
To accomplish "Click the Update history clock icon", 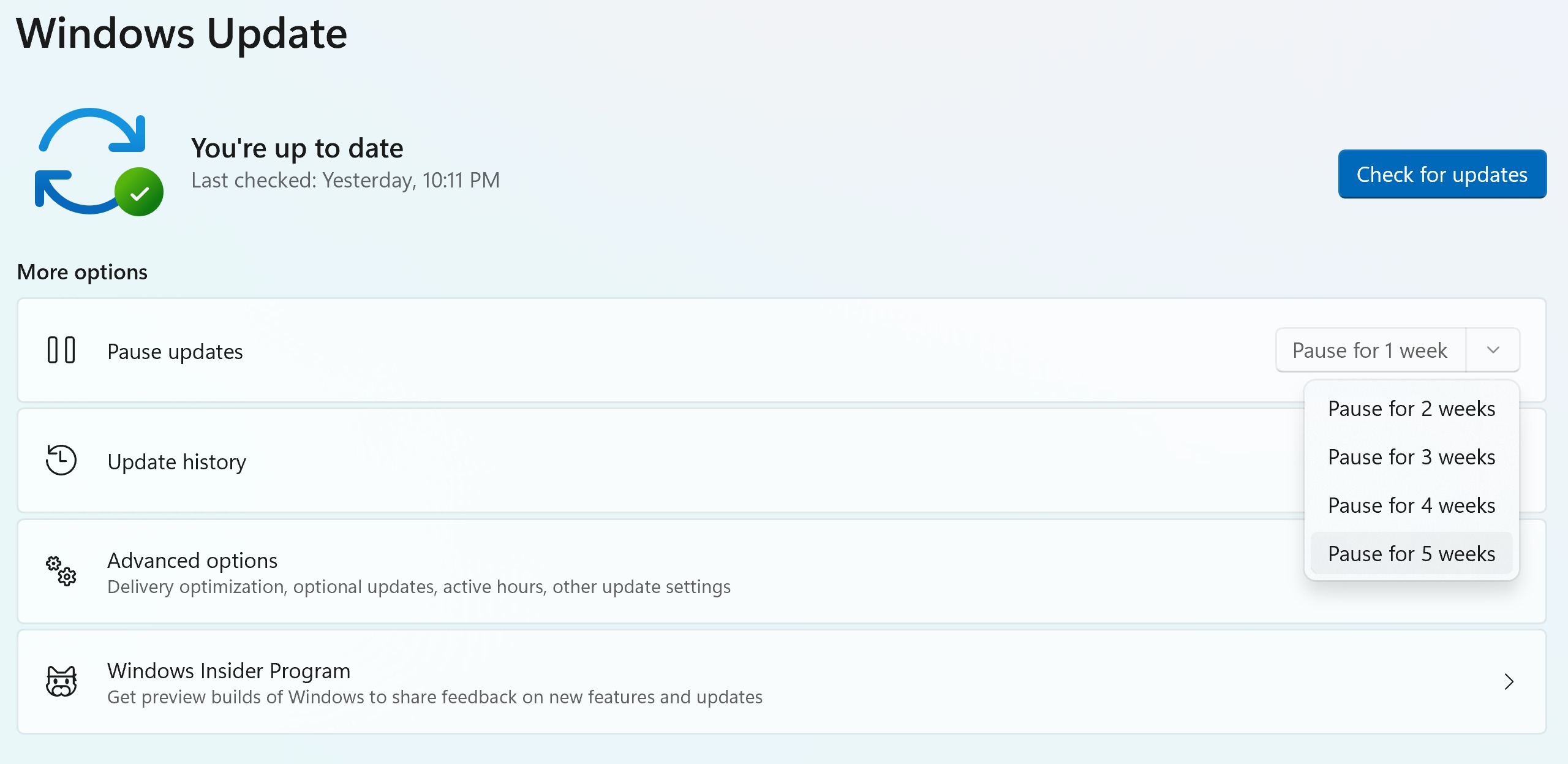I will pyautogui.click(x=61, y=460).
